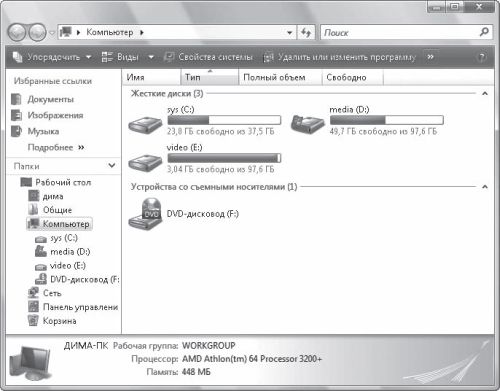Click the AMD Athlon processor text

click(252, 359)
